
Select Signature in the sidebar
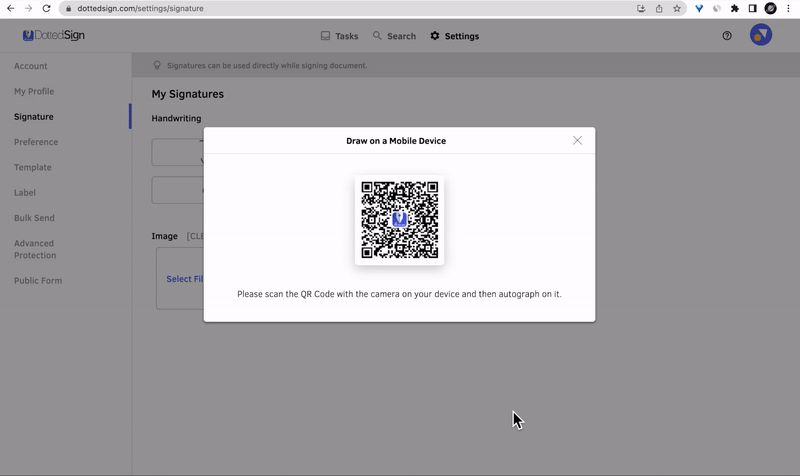point(34,117)
